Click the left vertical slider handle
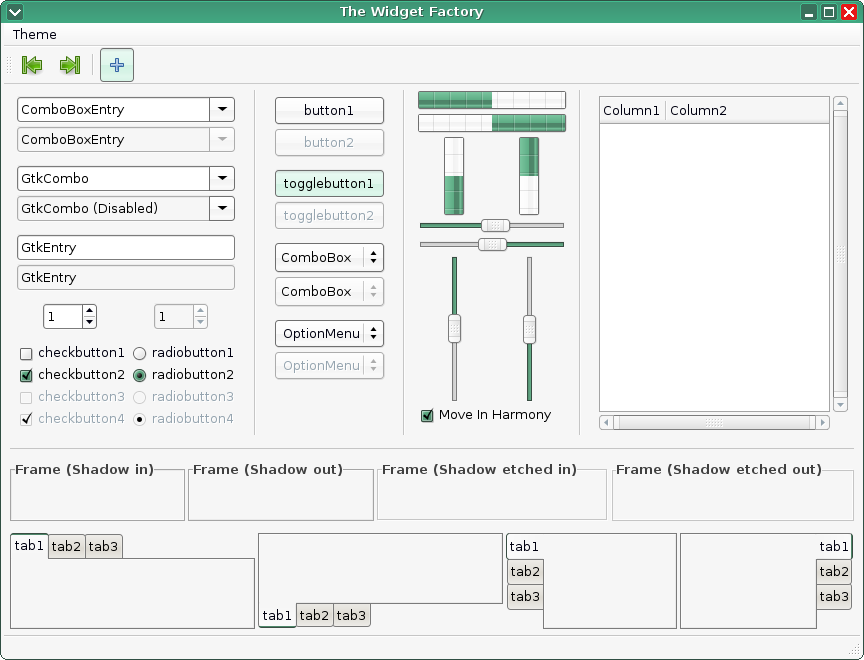 [x=455, y=328]
